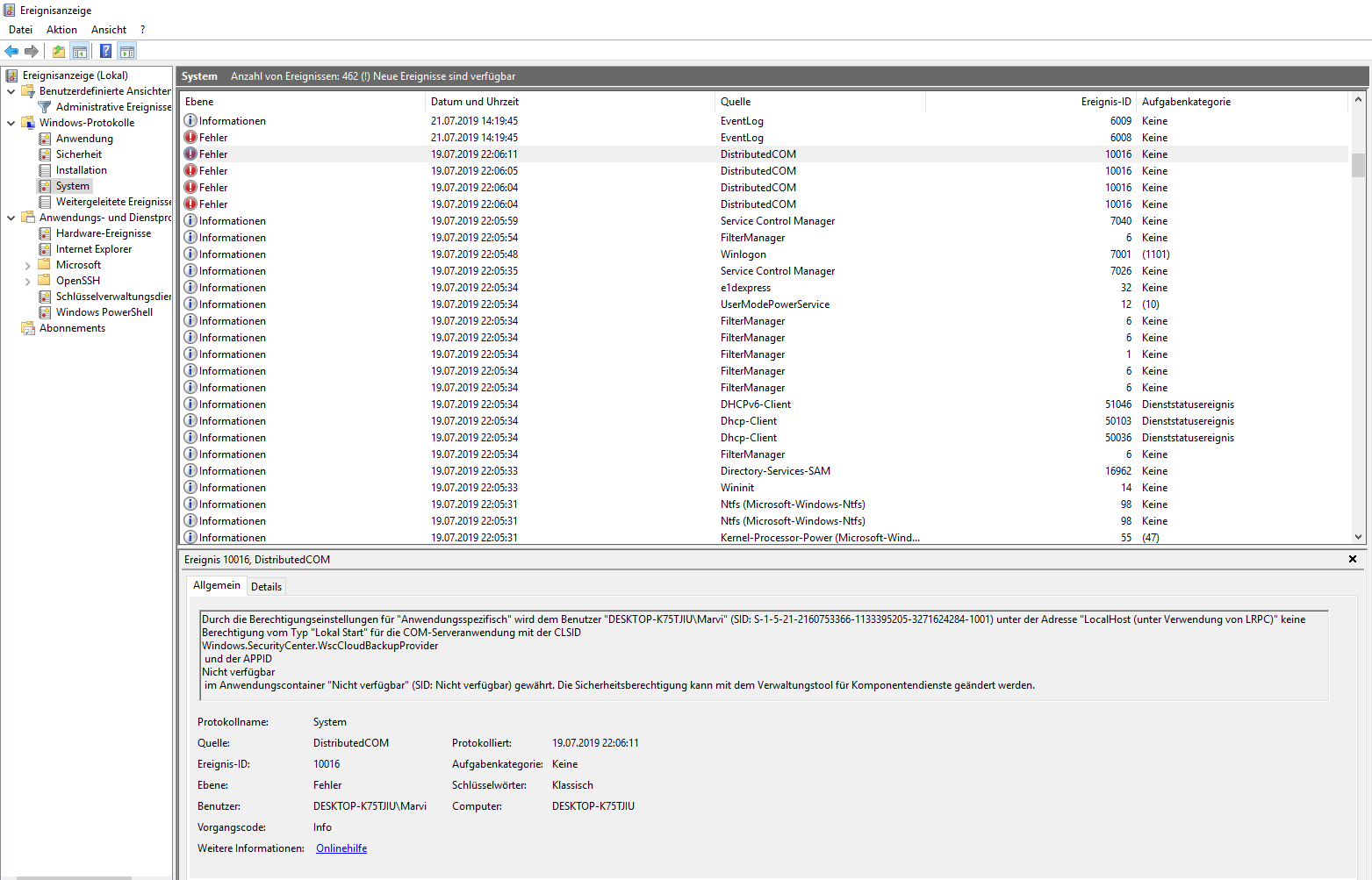Click event ID 50103 cell
This screenshot has width=1372, height=880.
[1118, 420]
